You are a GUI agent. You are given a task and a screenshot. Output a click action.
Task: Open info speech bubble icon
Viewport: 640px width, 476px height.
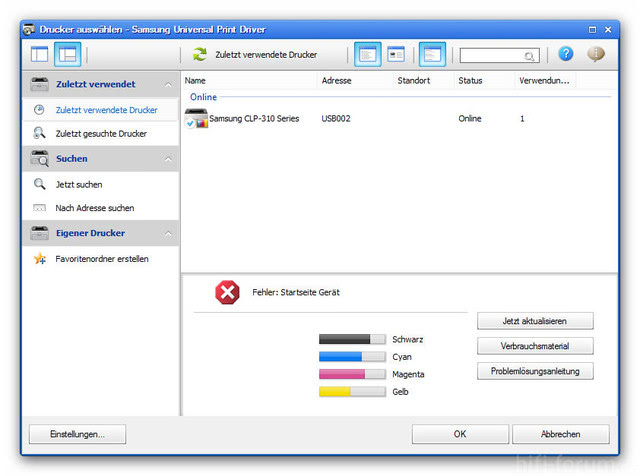pos(596,53)
